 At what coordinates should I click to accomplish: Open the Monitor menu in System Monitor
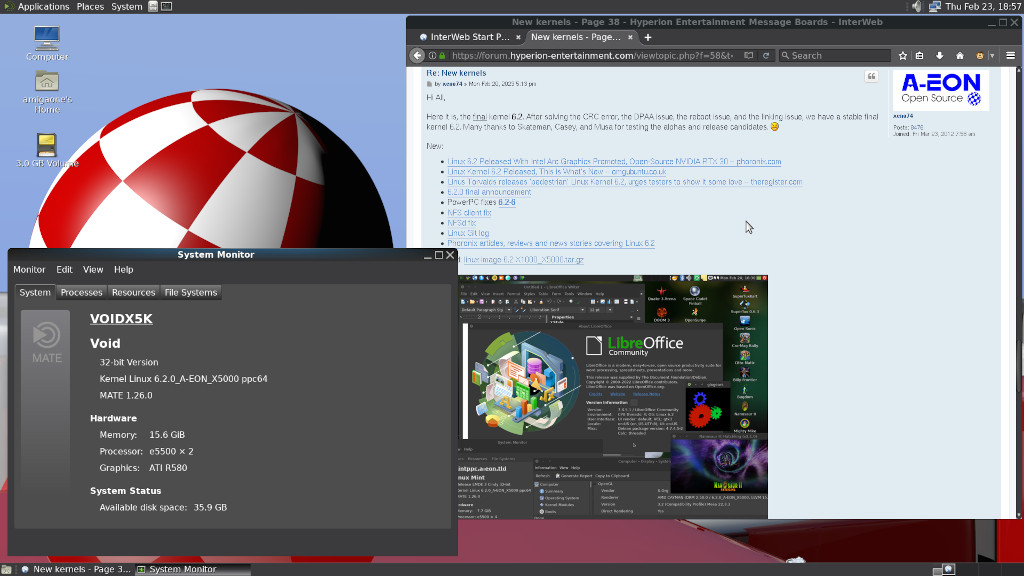coord(29,270)
